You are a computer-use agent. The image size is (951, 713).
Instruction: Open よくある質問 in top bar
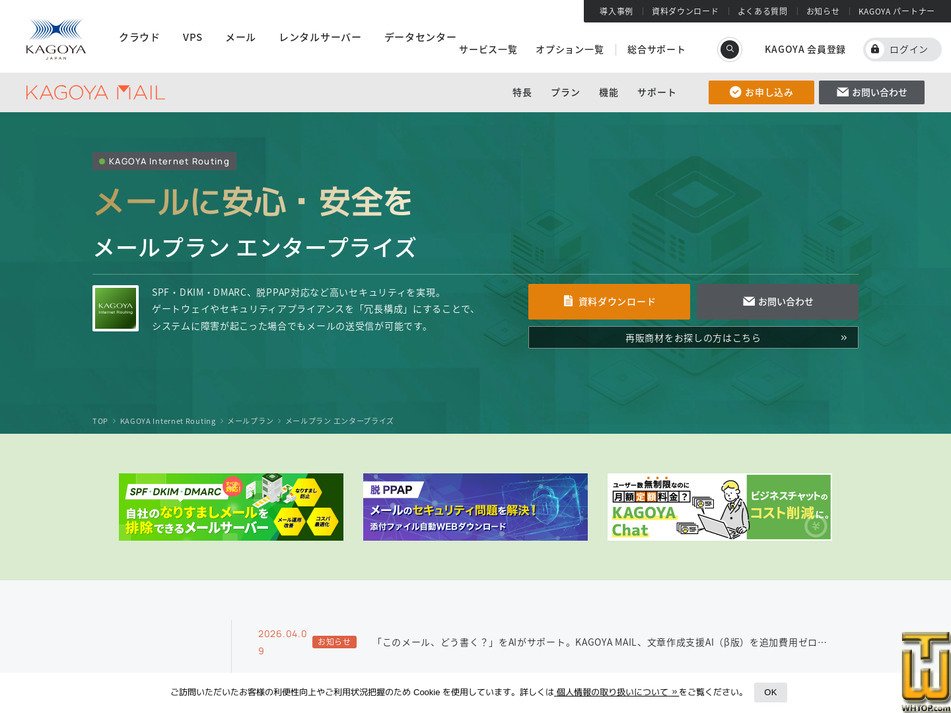pos(762,11)
